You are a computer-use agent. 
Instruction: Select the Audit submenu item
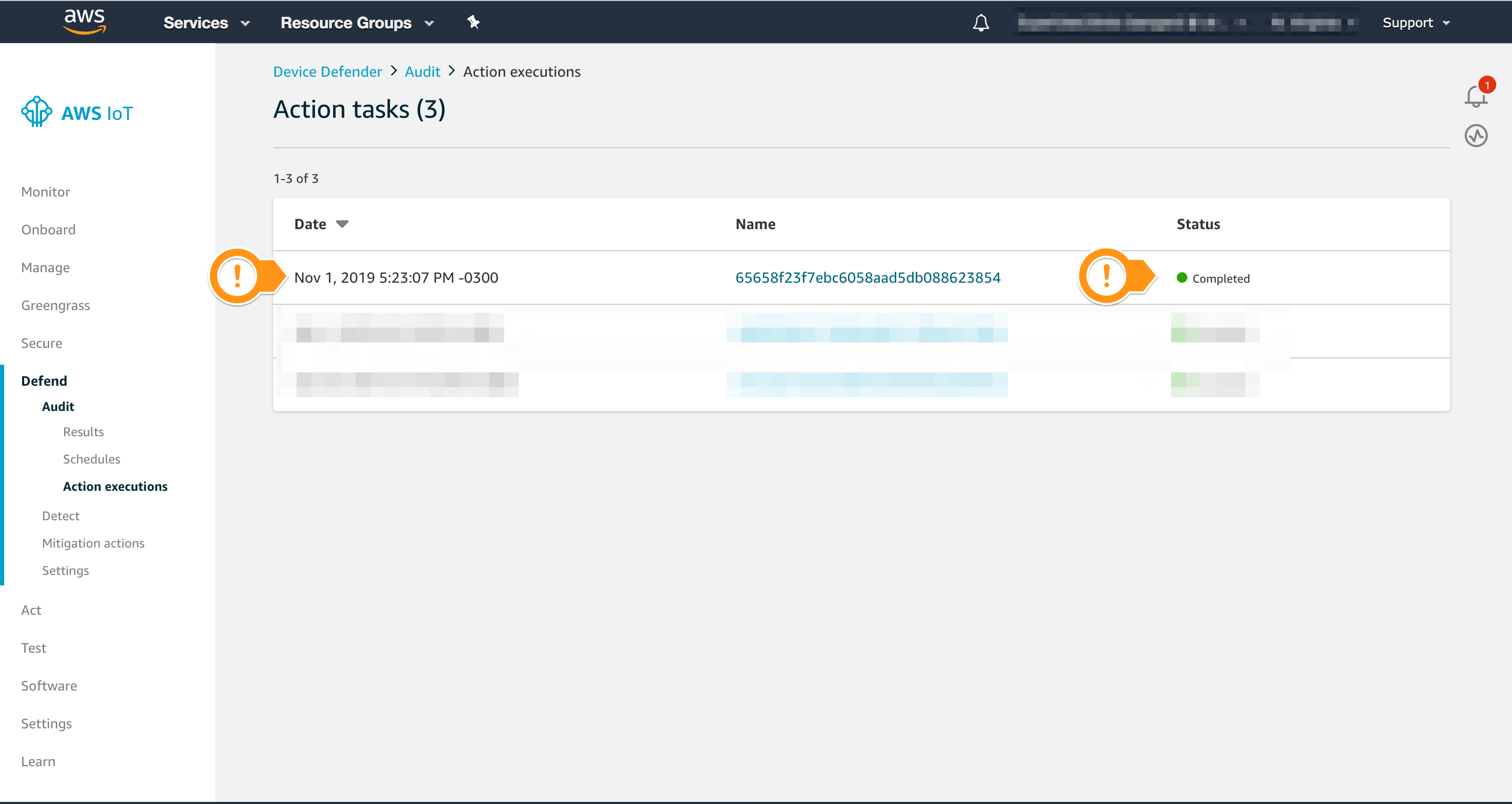58,406
